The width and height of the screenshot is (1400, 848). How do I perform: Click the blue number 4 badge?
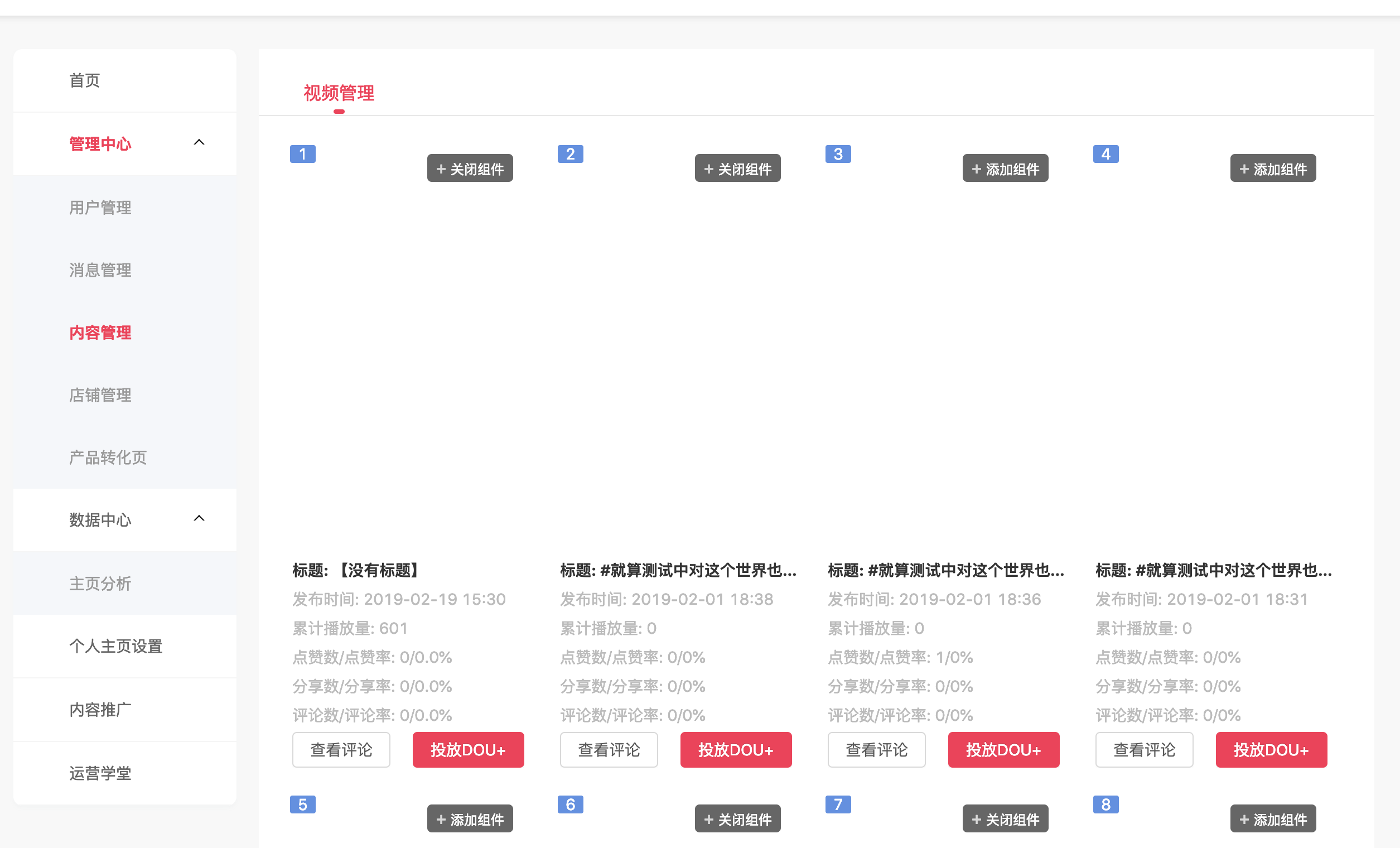click(1105, 153)
